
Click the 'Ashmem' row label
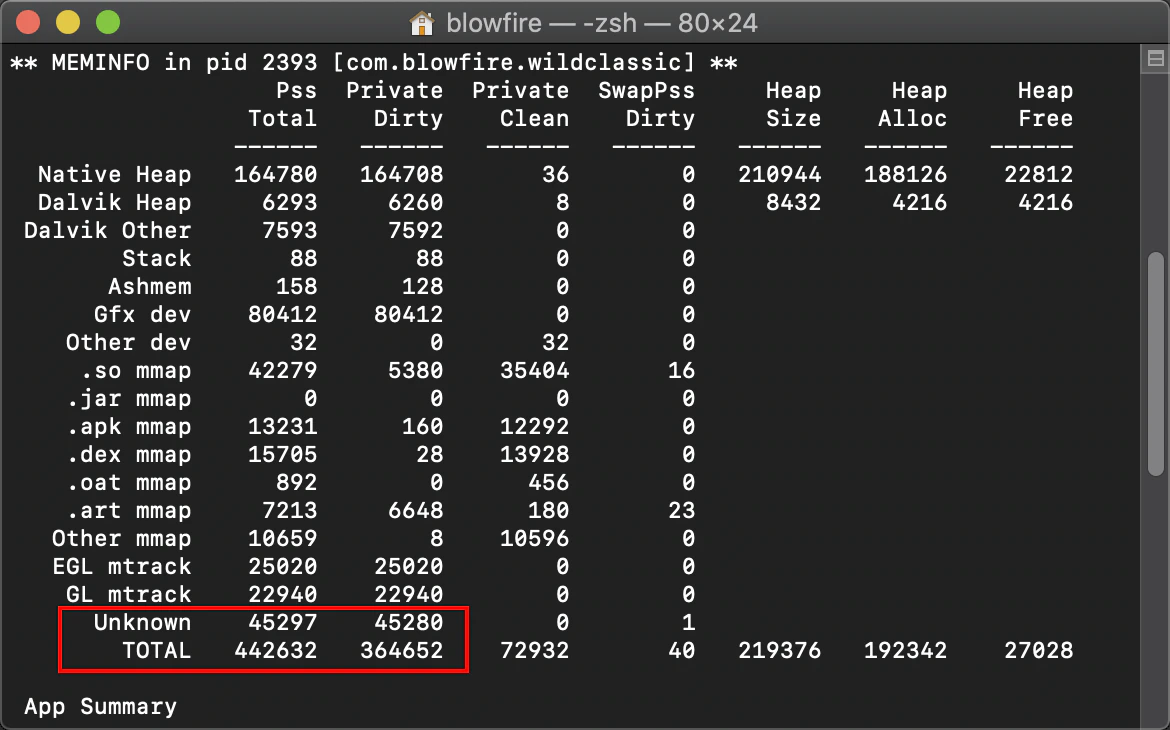pos(149,286)
